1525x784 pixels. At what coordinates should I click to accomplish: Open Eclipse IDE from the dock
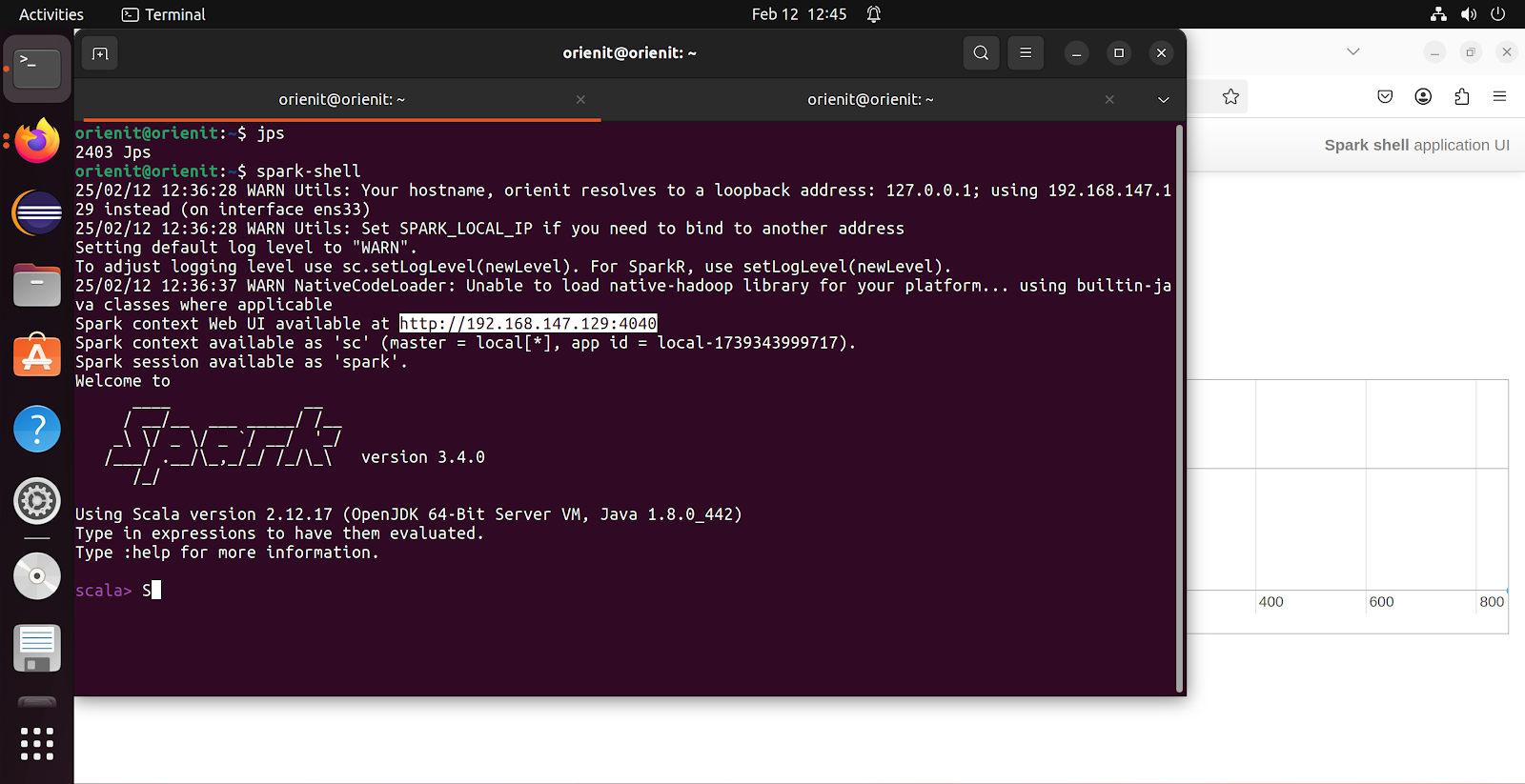tap(37, 212)
